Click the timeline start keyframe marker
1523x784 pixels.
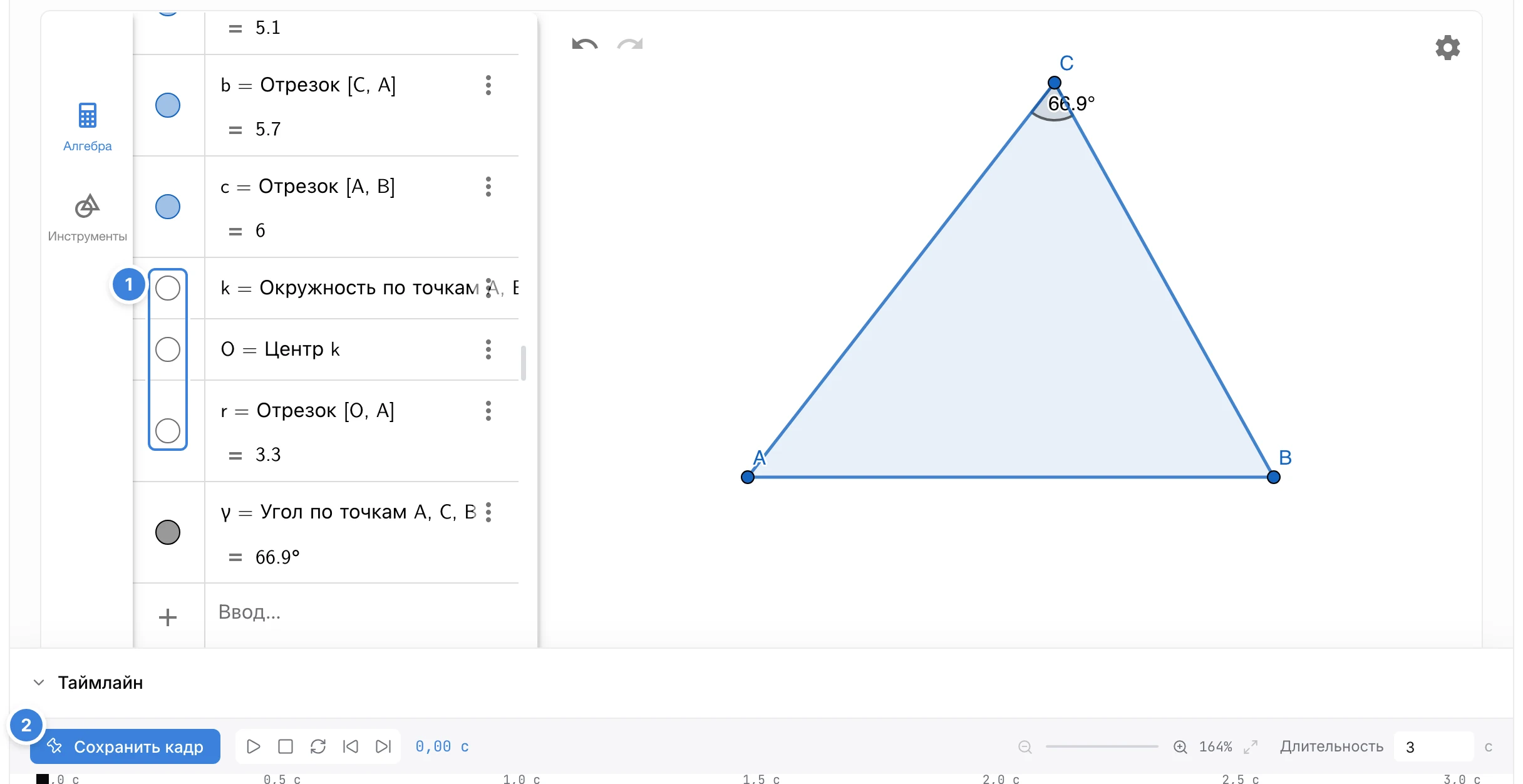tap(43, 779)
